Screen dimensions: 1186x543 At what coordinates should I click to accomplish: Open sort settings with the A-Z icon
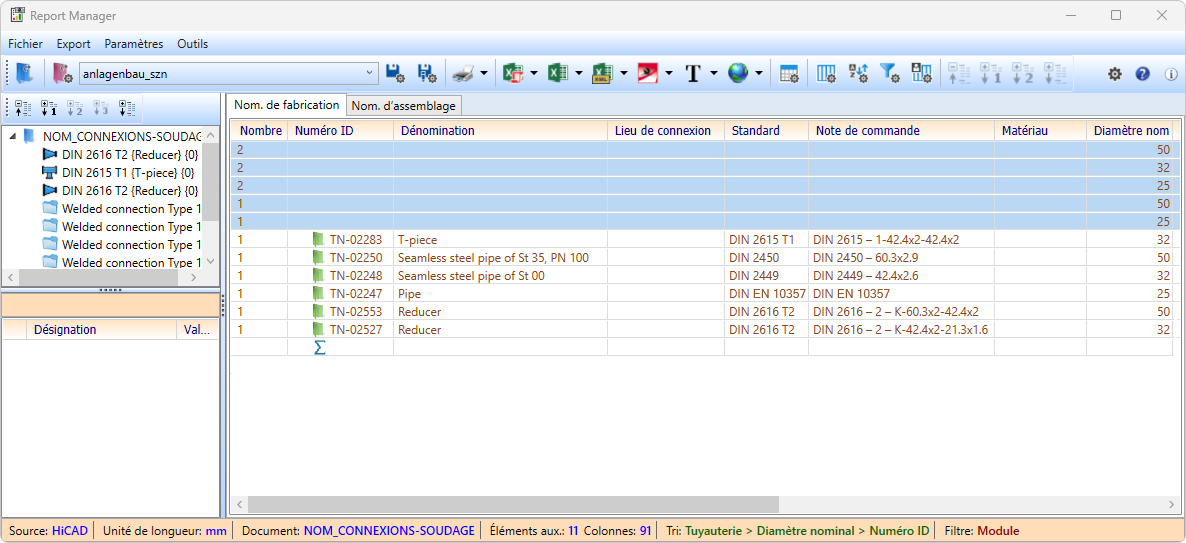pyautogui.click(x=858, y=73)
